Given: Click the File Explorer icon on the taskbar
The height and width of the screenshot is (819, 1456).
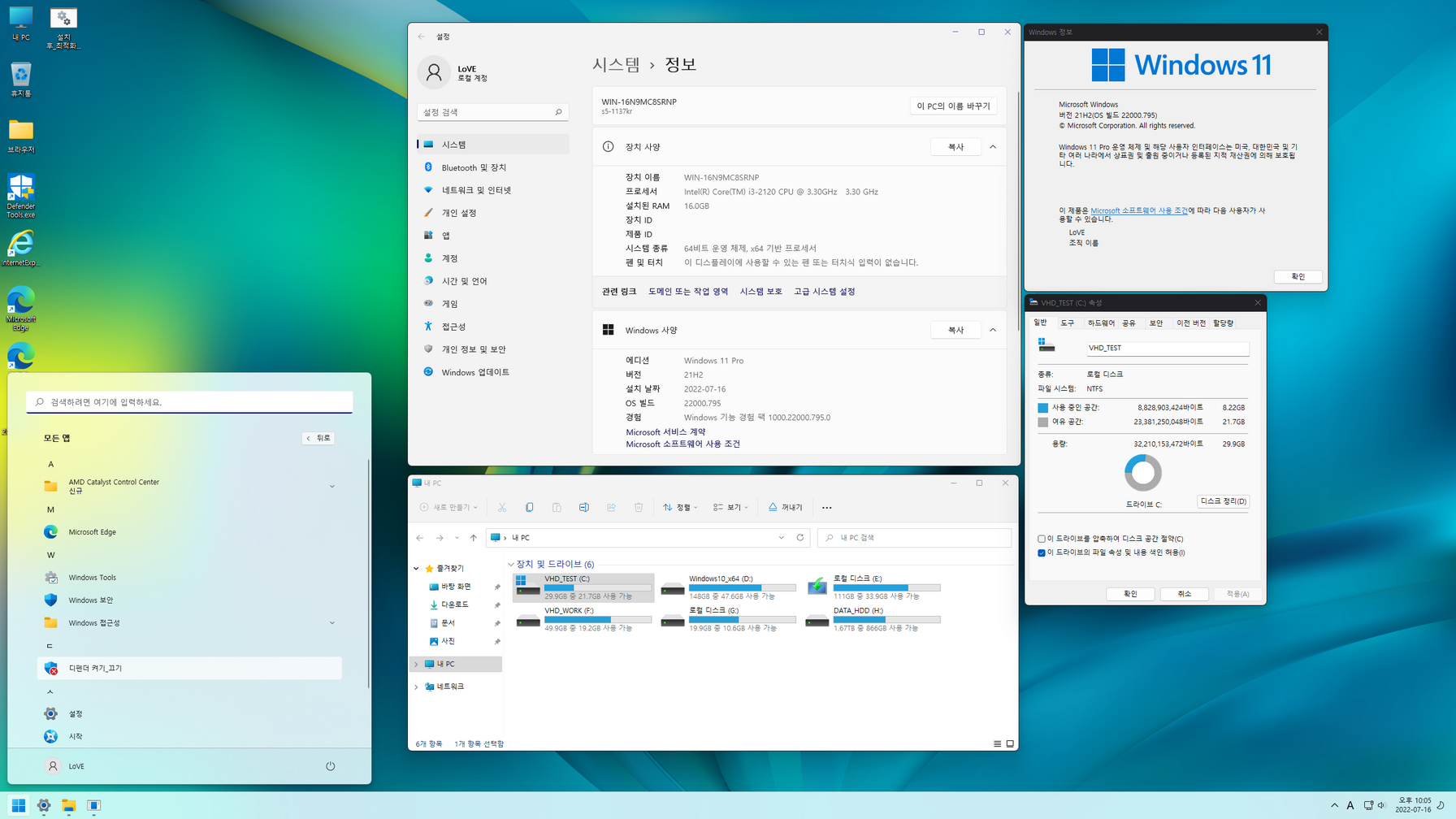Looking at the screenshot, I should click(x=68, y=805).
